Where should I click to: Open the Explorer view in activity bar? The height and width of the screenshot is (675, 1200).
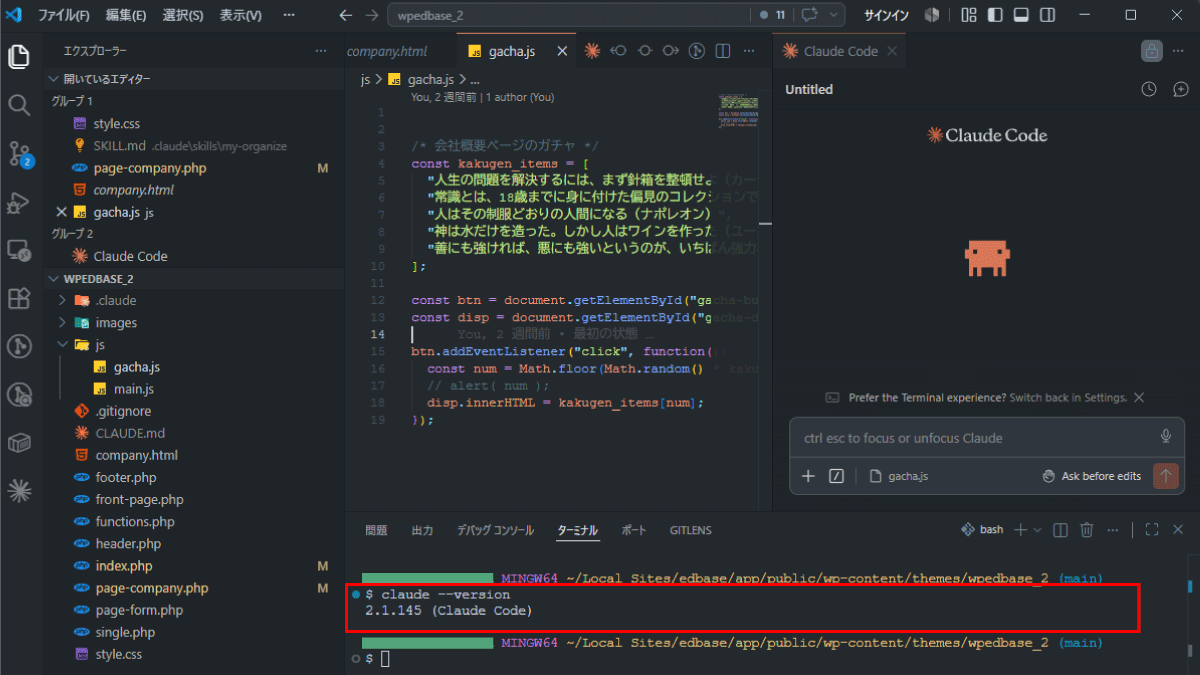(18, 56)
